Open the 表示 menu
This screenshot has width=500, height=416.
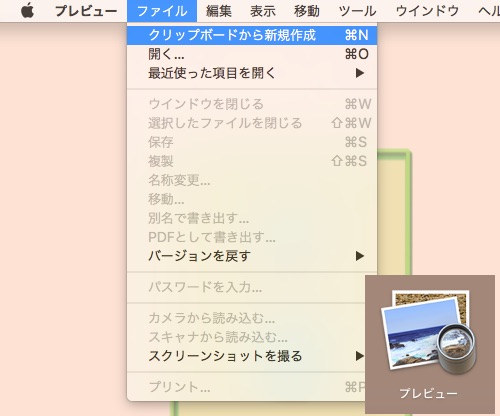tap(263, 11)
